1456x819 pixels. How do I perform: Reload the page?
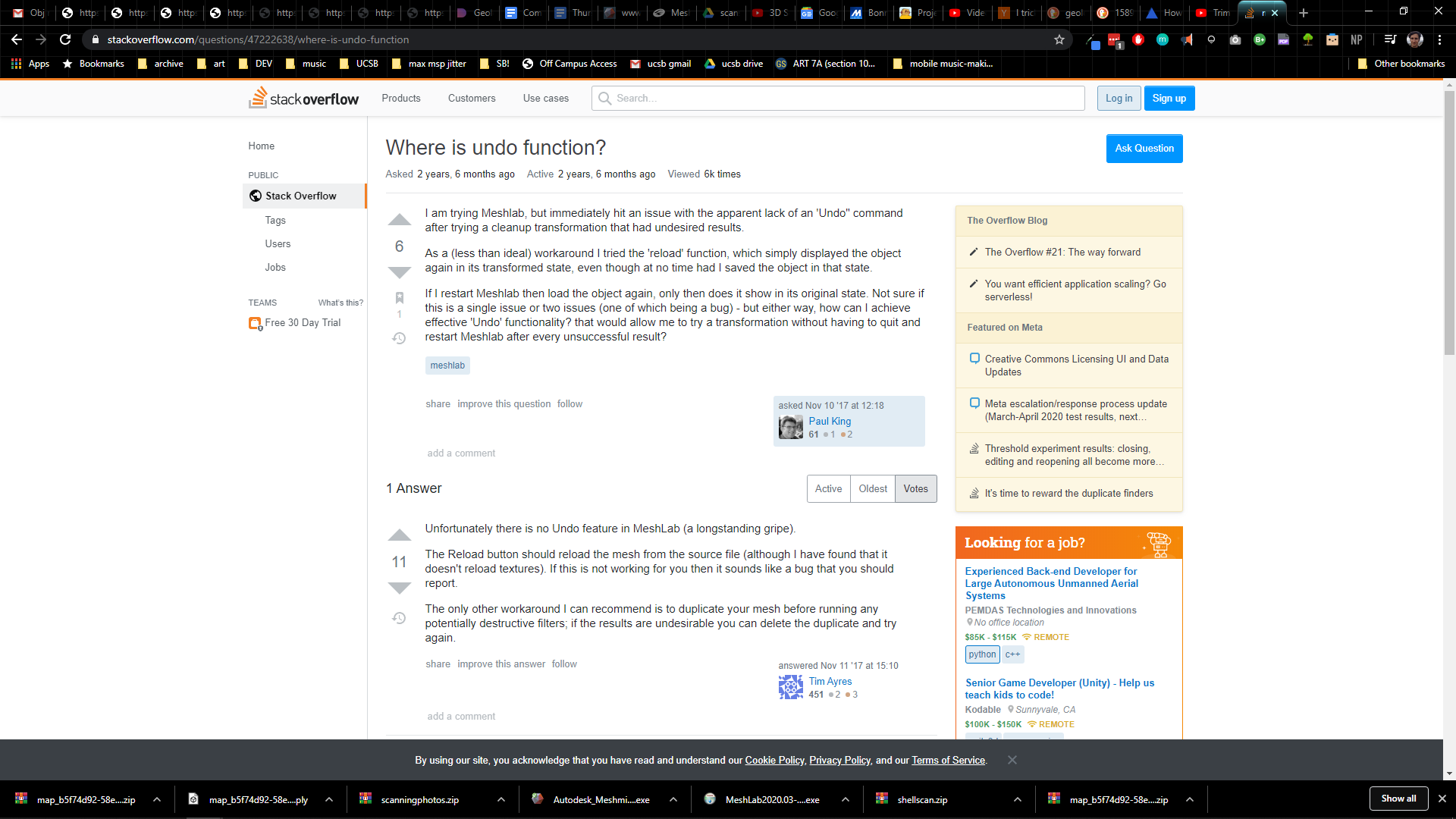click(x=64, y=39)
